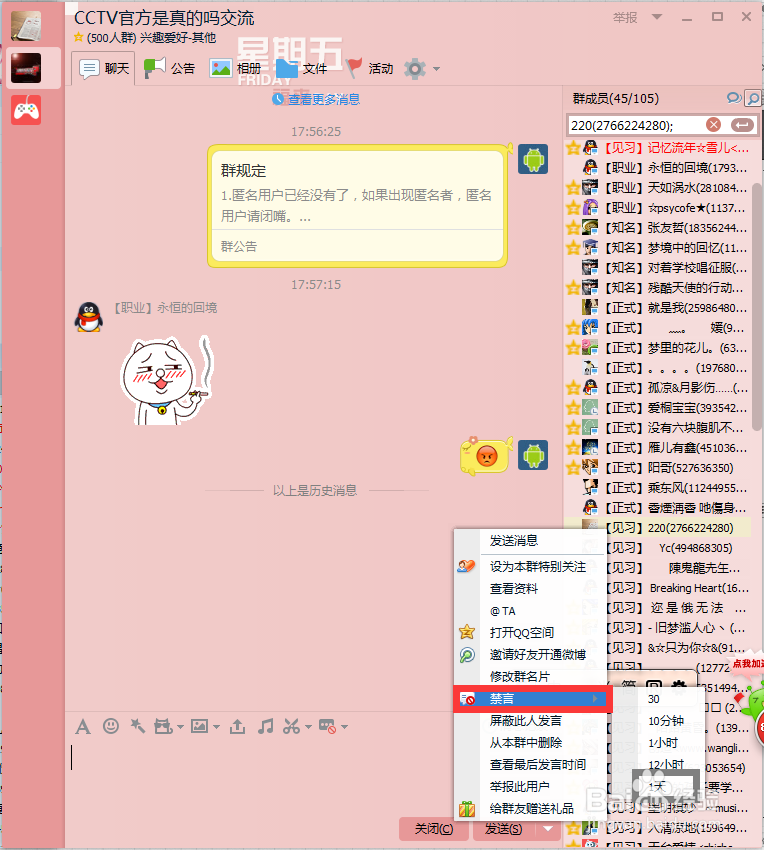Select the dark red group sidebar thumbnail
Viewport: 764px width, 850px height.
(x=26, y=68)
